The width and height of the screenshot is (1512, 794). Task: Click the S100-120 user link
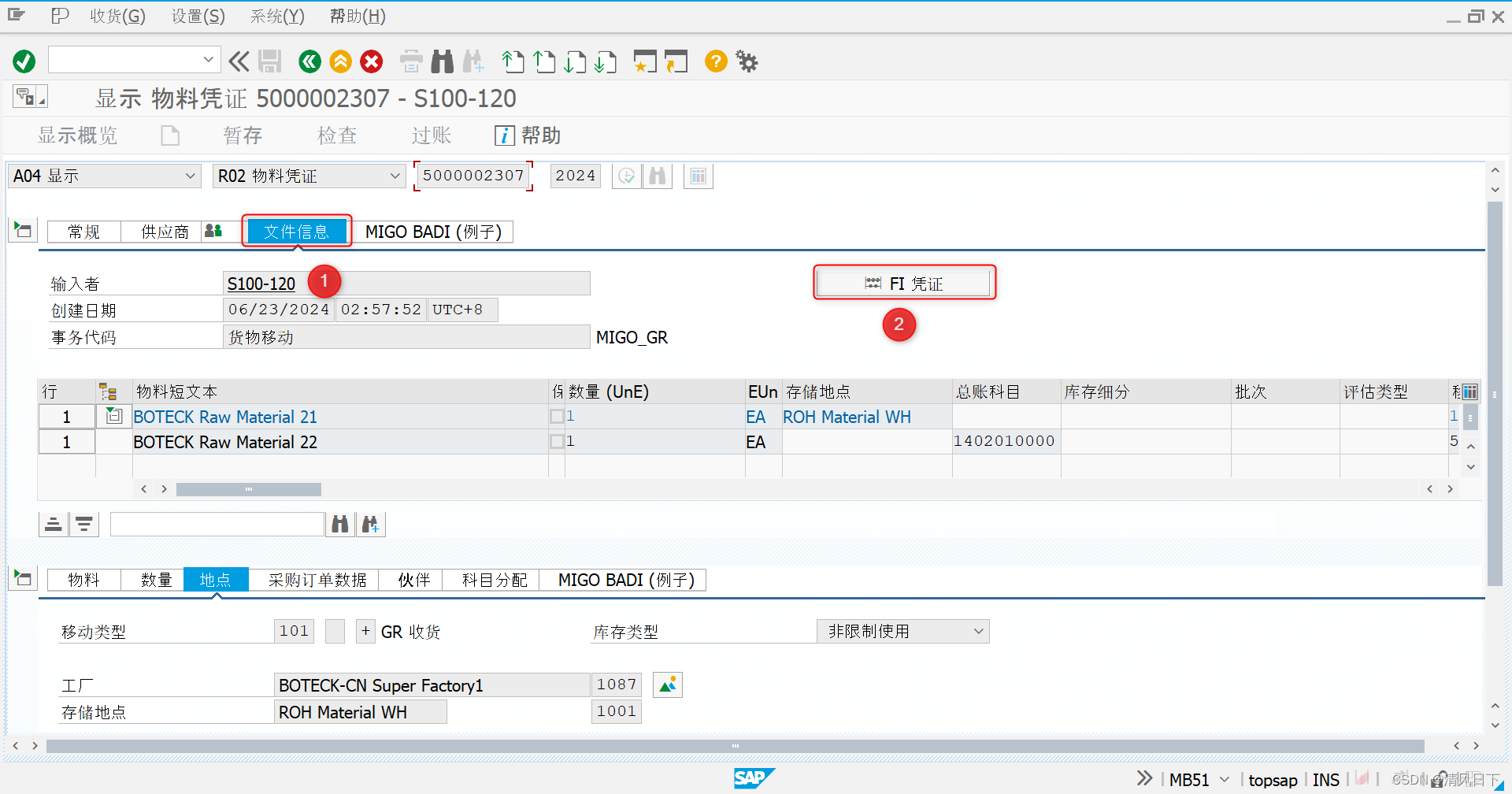tap(261, 284)
